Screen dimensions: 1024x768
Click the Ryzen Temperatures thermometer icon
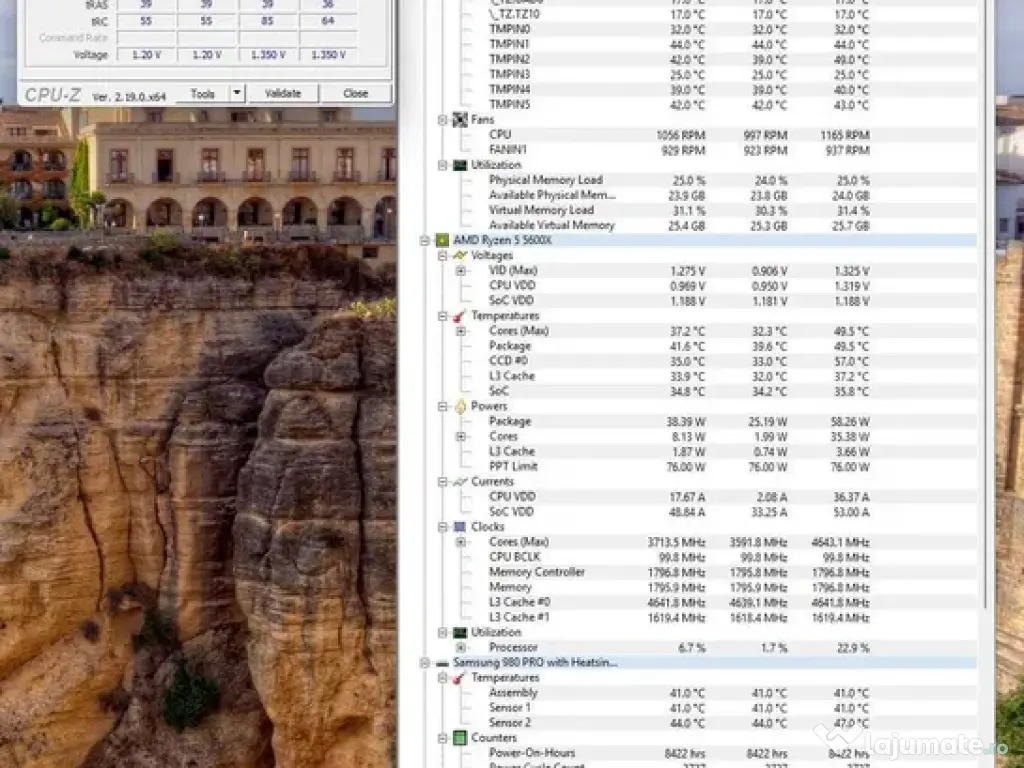click(x=459, y=316)
